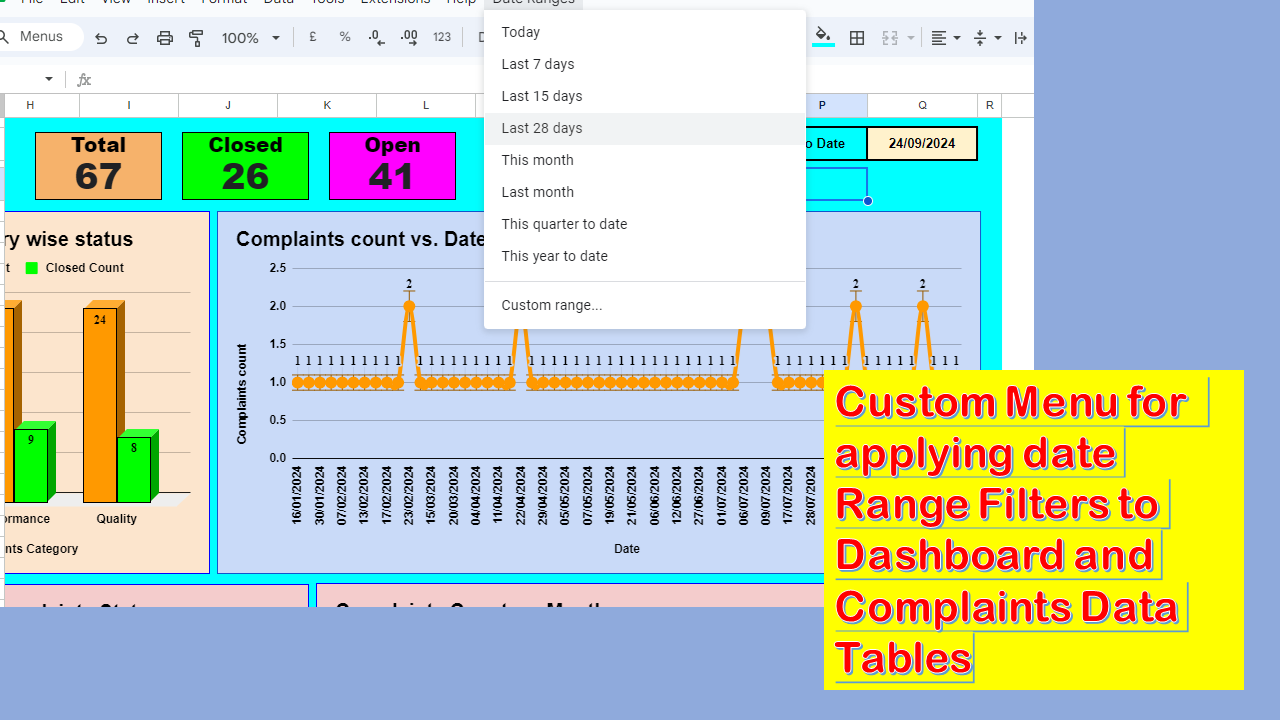Image resolution: width=1280 pixels, height=720 pixels.
Task: Select Today from the date range menu
Action: tap(645, 32)
